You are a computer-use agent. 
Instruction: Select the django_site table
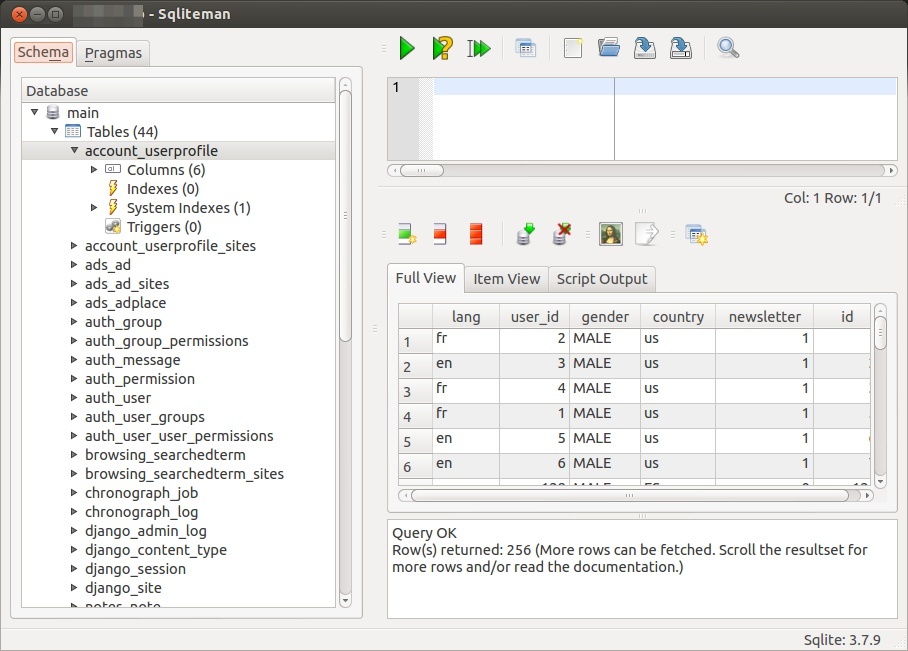(123, 588)
